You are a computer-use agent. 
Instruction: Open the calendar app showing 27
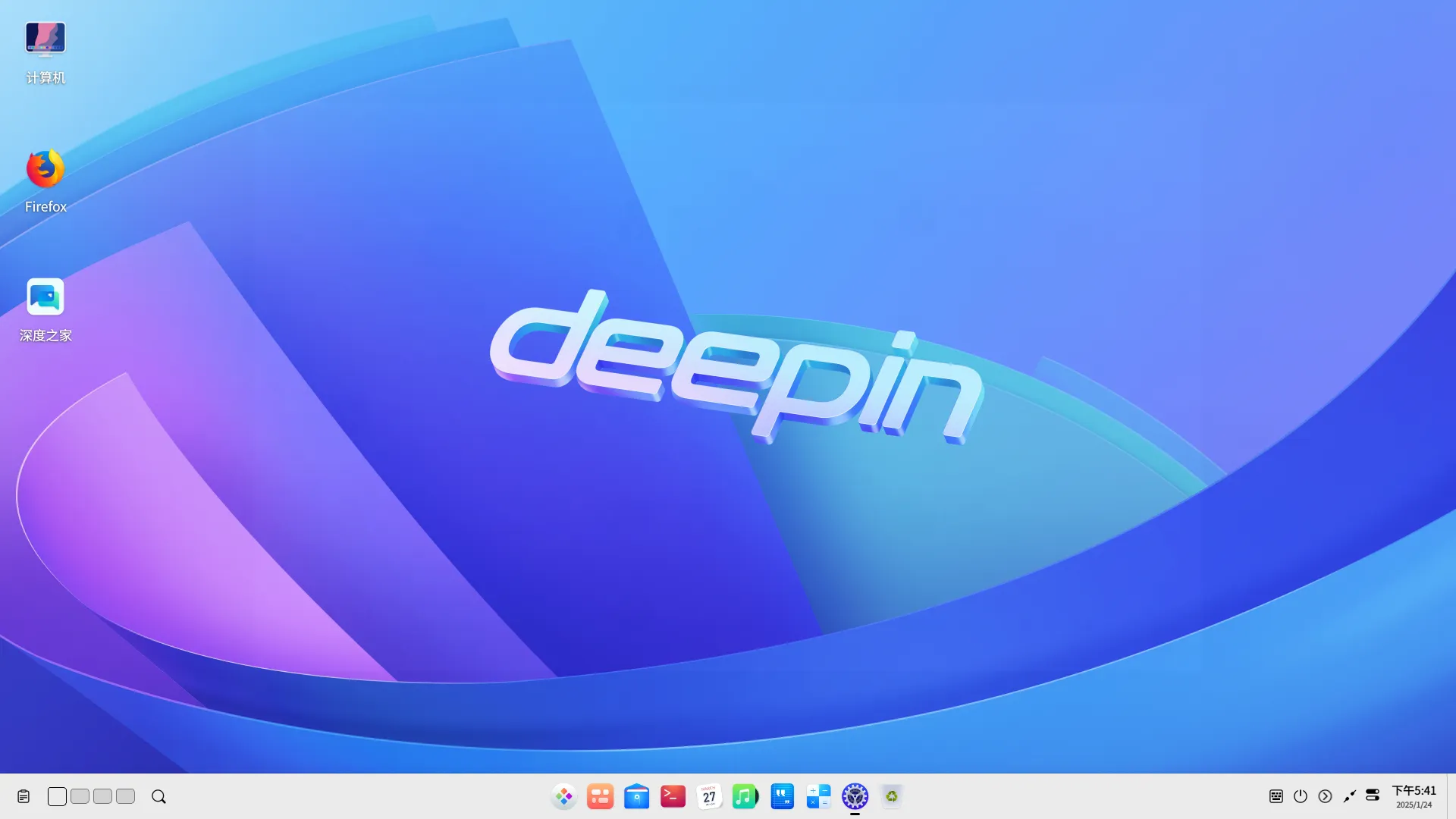(x=709, y=796)
